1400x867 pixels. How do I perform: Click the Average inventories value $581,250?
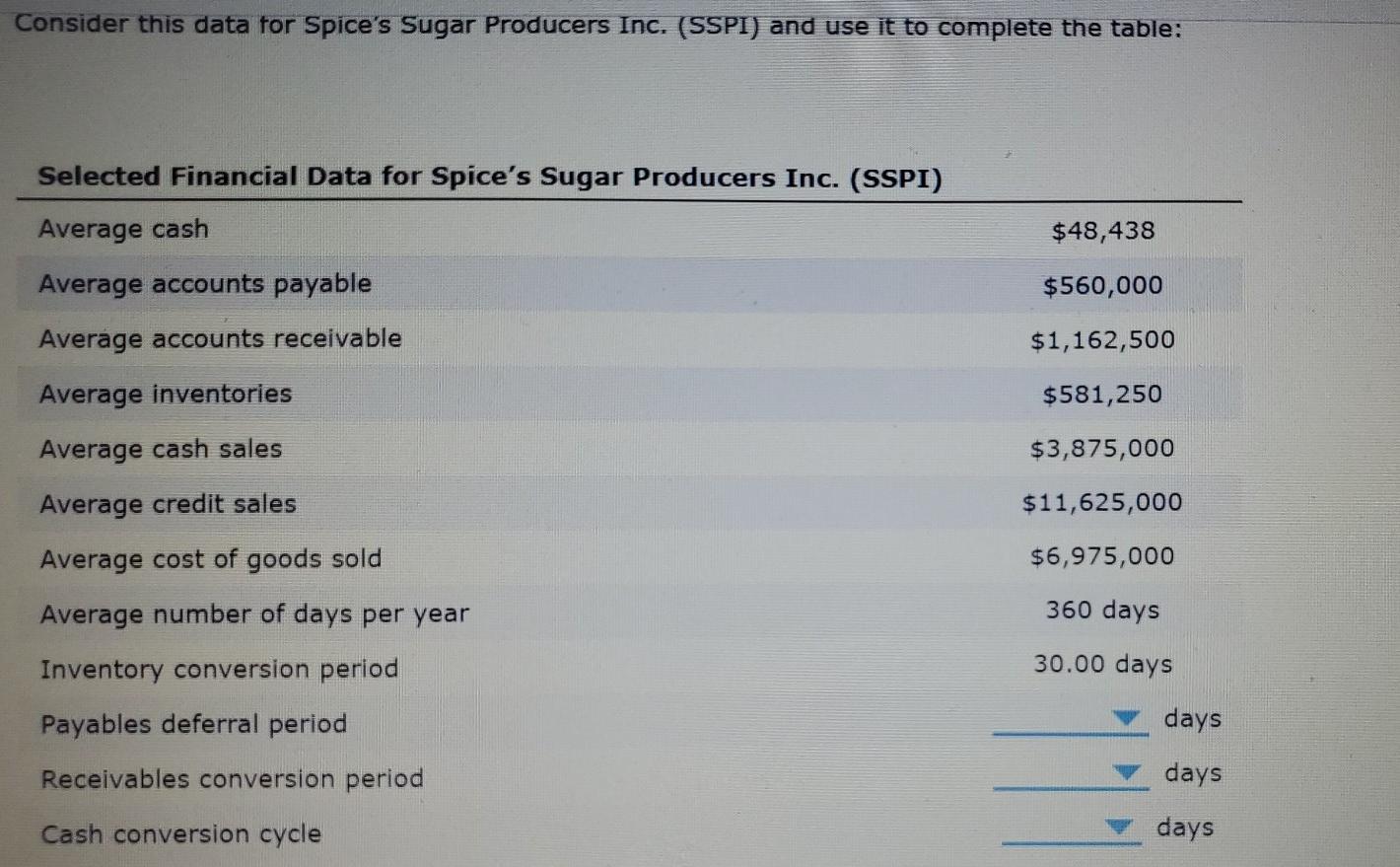tap(1103, 394)
